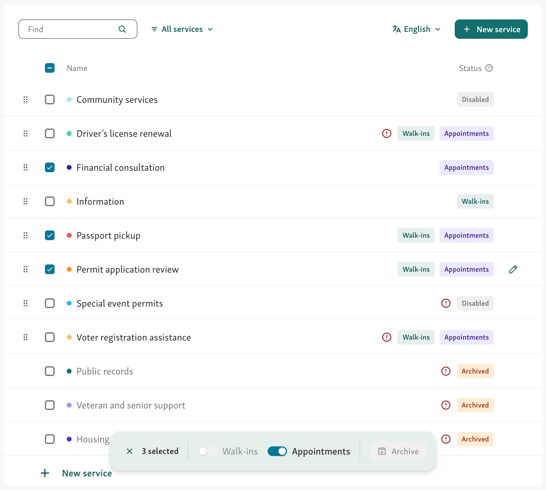Click the warning icon on Voter registration assistance
The image size is (546, 490).
387,337
